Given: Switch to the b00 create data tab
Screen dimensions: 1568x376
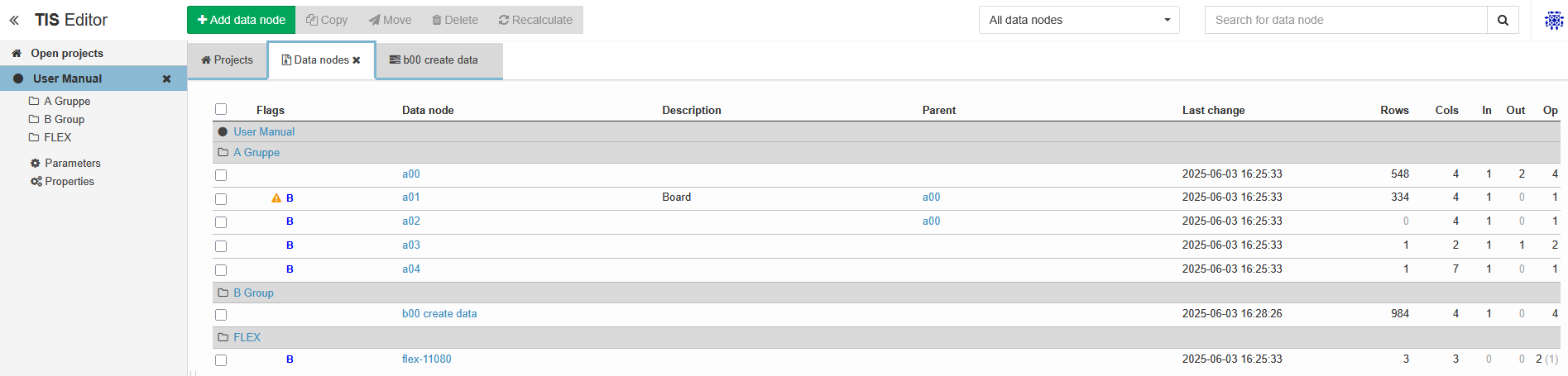Looking at the screenshot, I should [439, 60].
